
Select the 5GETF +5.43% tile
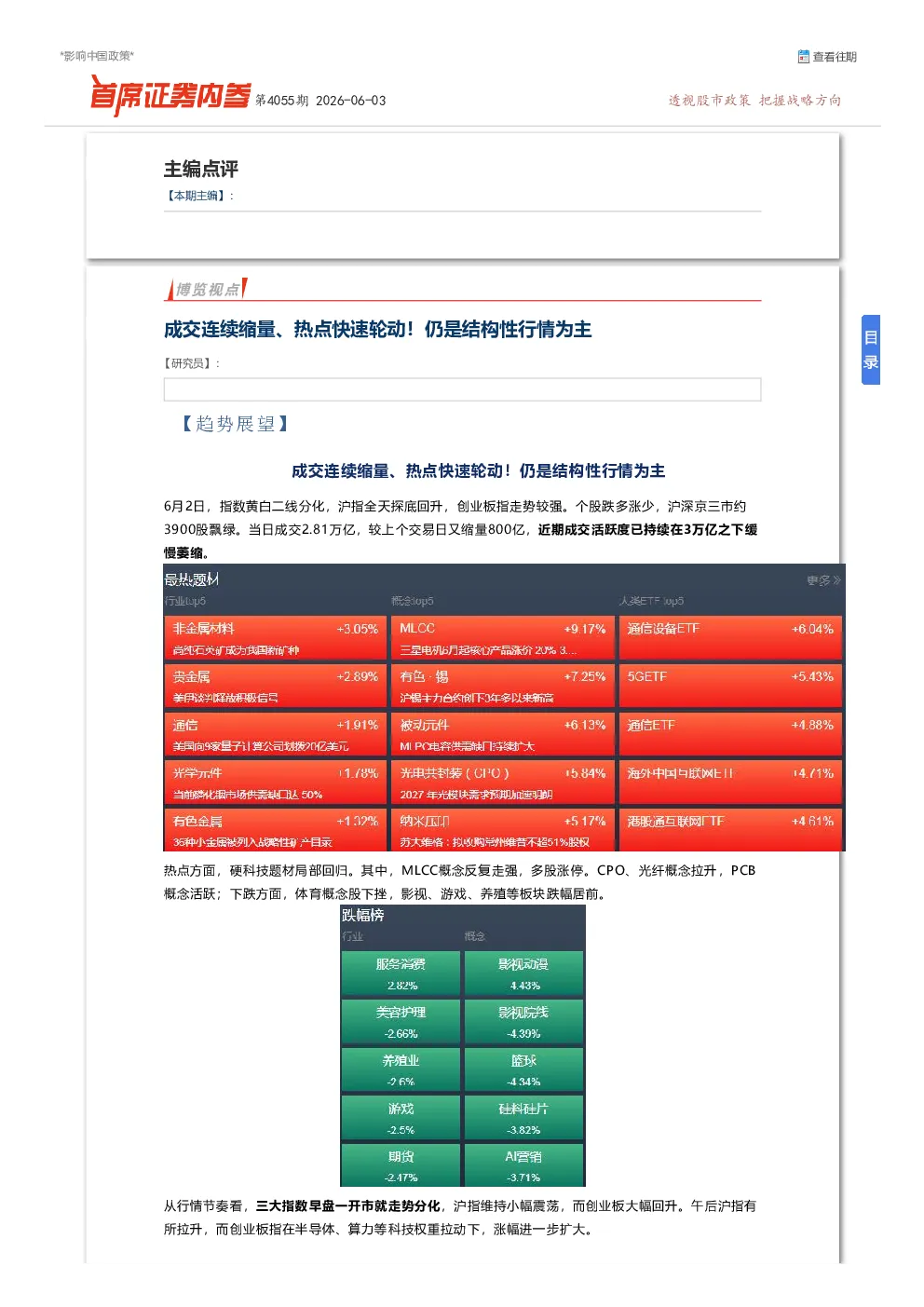tap(730, 686)
